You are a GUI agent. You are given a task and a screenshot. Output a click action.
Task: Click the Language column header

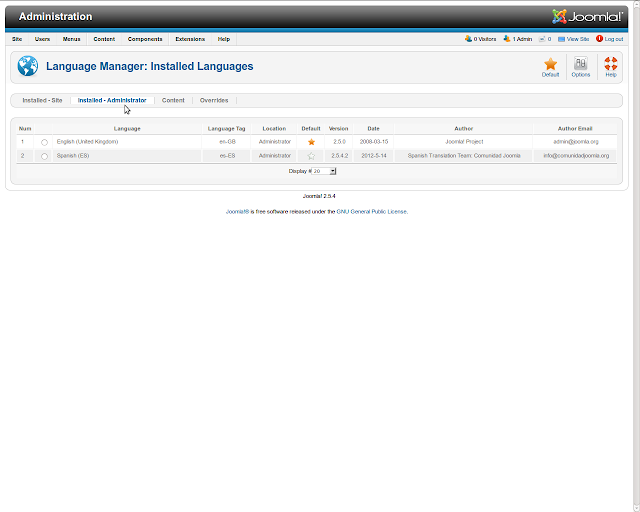[x=127, y=129]
